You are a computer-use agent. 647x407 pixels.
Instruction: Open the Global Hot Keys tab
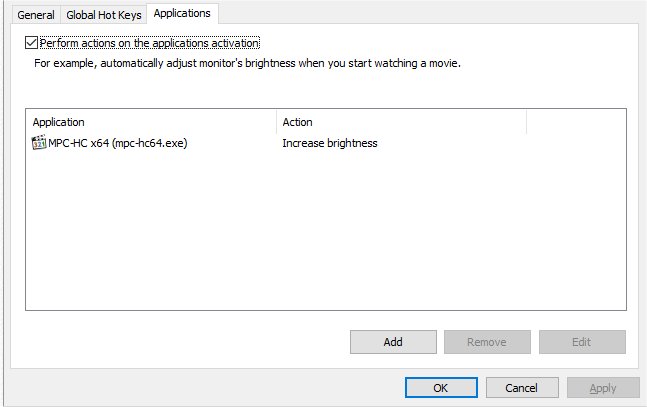pos(104,15)
